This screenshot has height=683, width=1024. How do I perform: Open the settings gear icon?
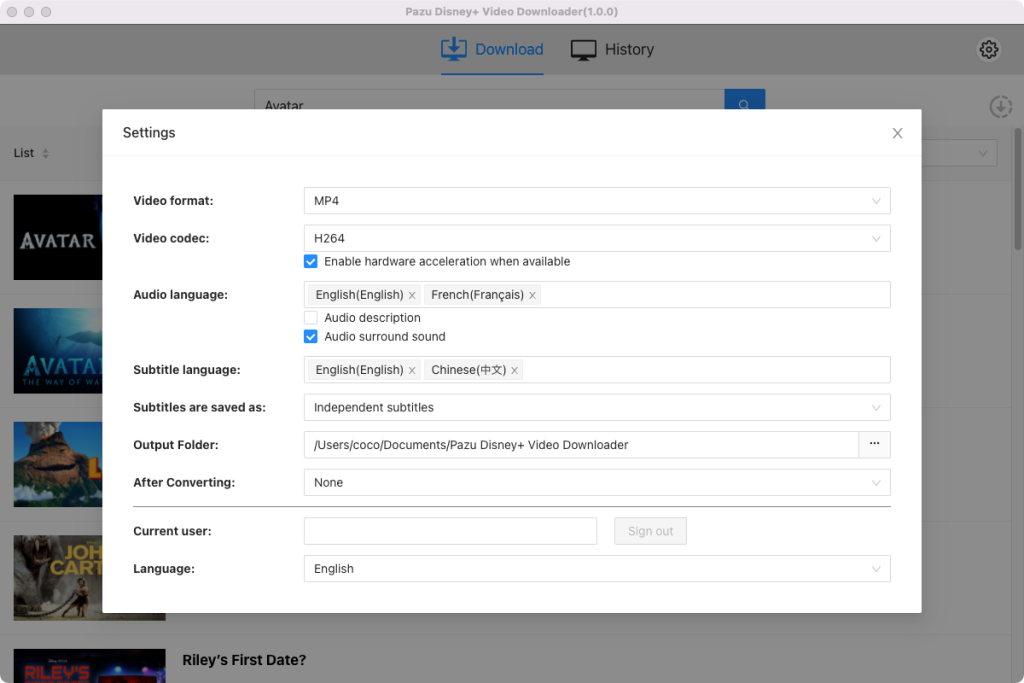(988, 49)
